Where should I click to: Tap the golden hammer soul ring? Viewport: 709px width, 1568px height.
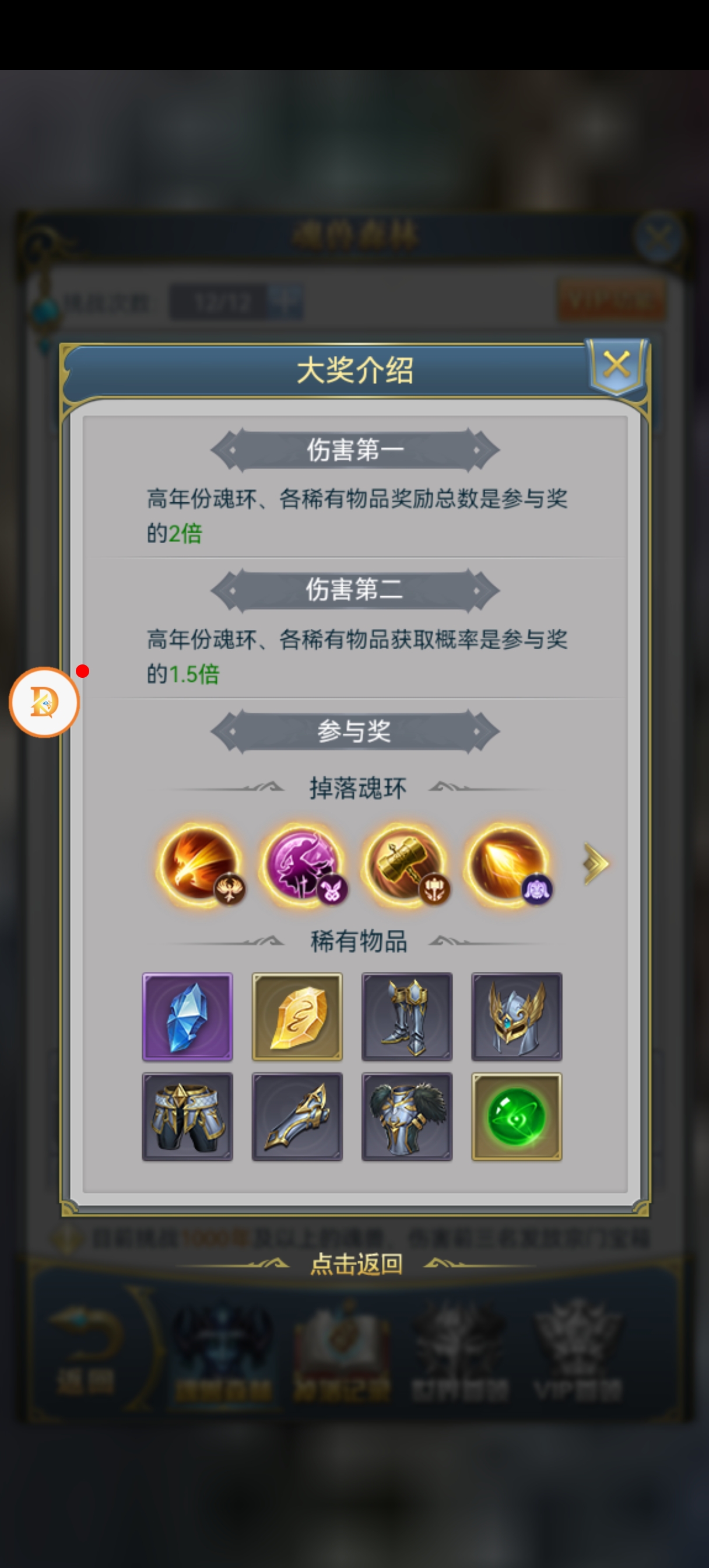coord(406,865)
